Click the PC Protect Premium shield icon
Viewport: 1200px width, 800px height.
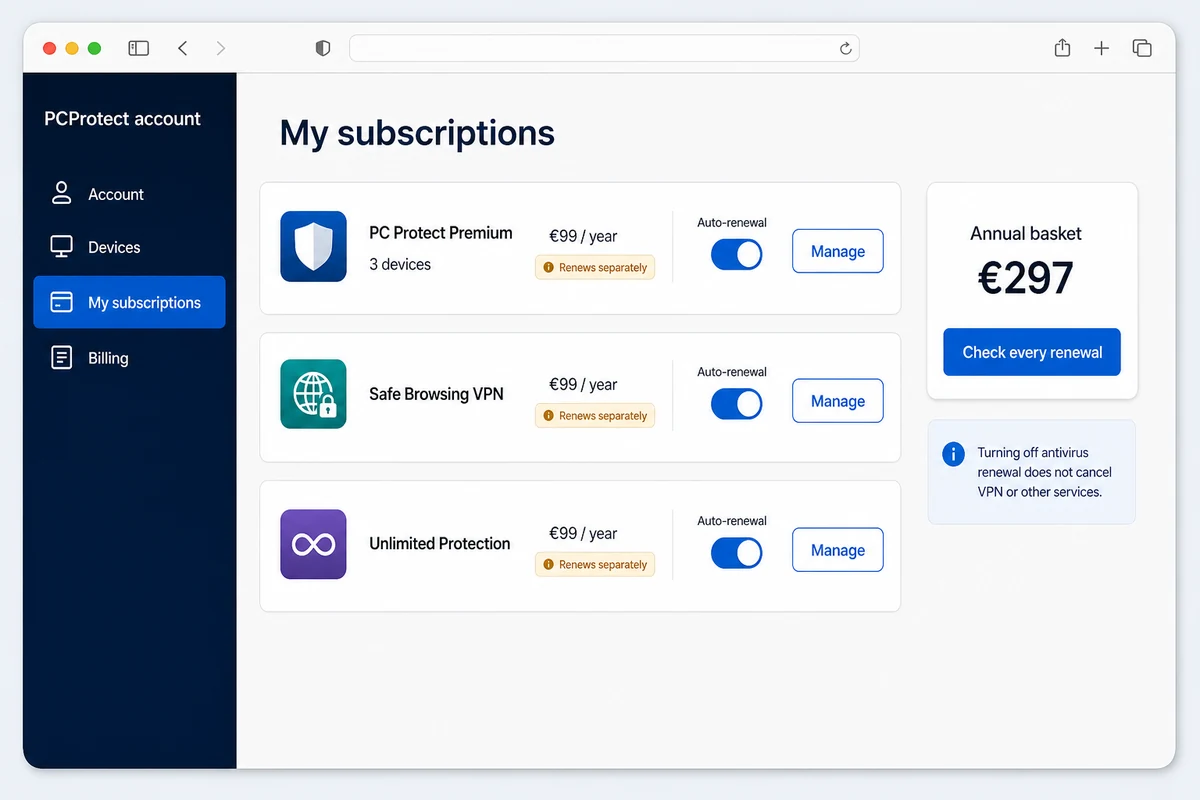point(313,246)
